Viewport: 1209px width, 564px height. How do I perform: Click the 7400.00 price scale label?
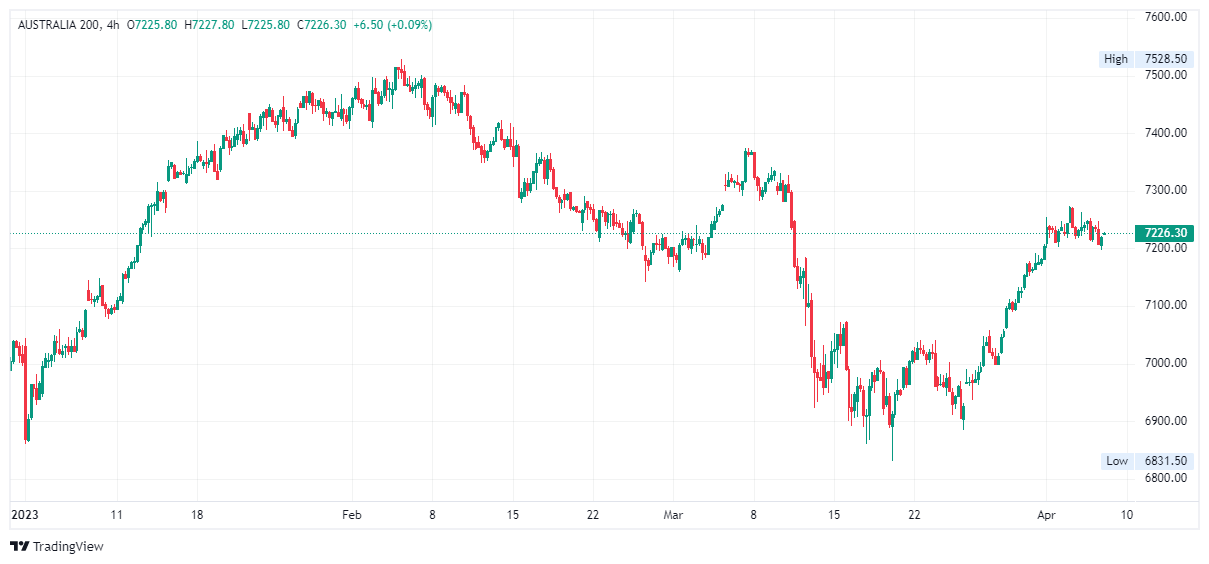pyautogui.click(x=1166, y=133)
